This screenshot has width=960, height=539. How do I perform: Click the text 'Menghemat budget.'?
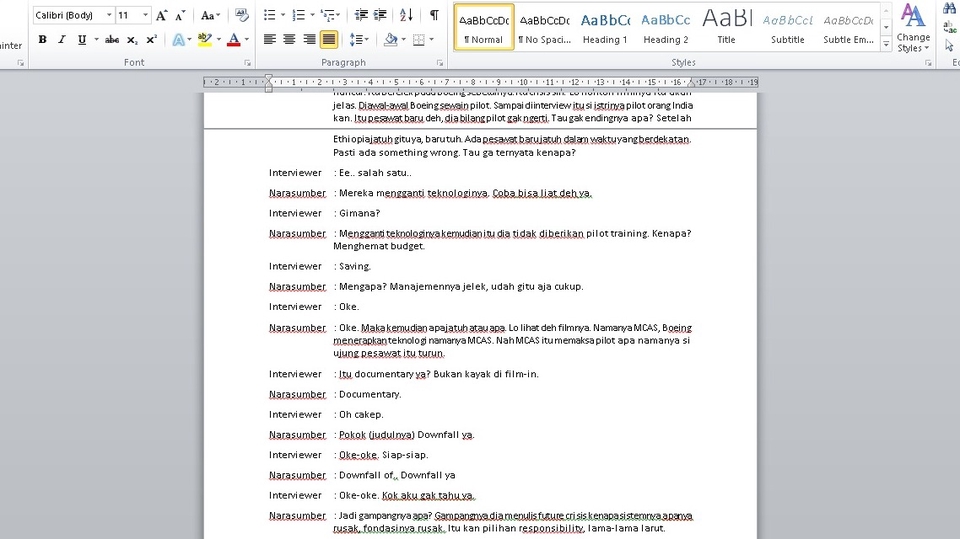(379, 246)
